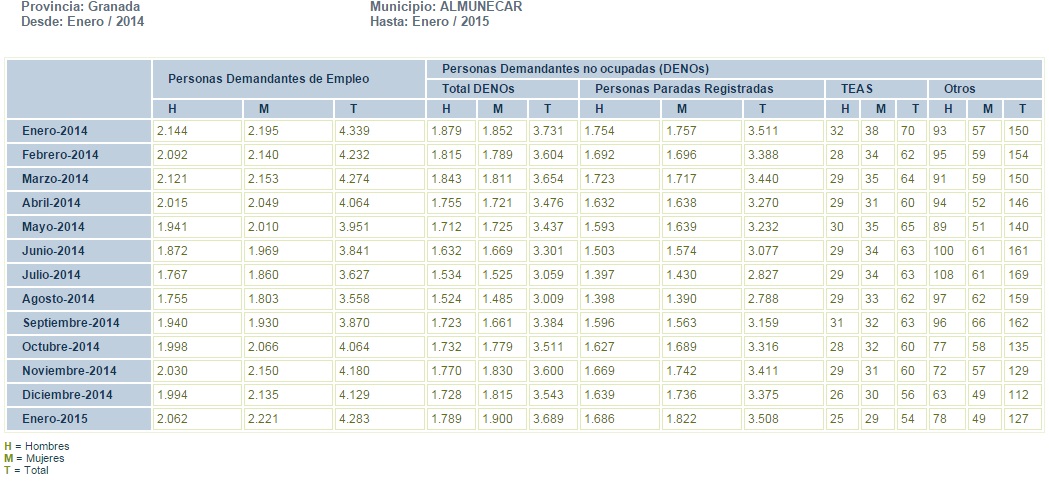Select the cell showing 3.508
Viewport: 1049px width, 485px height.
(x=764, y=419)
